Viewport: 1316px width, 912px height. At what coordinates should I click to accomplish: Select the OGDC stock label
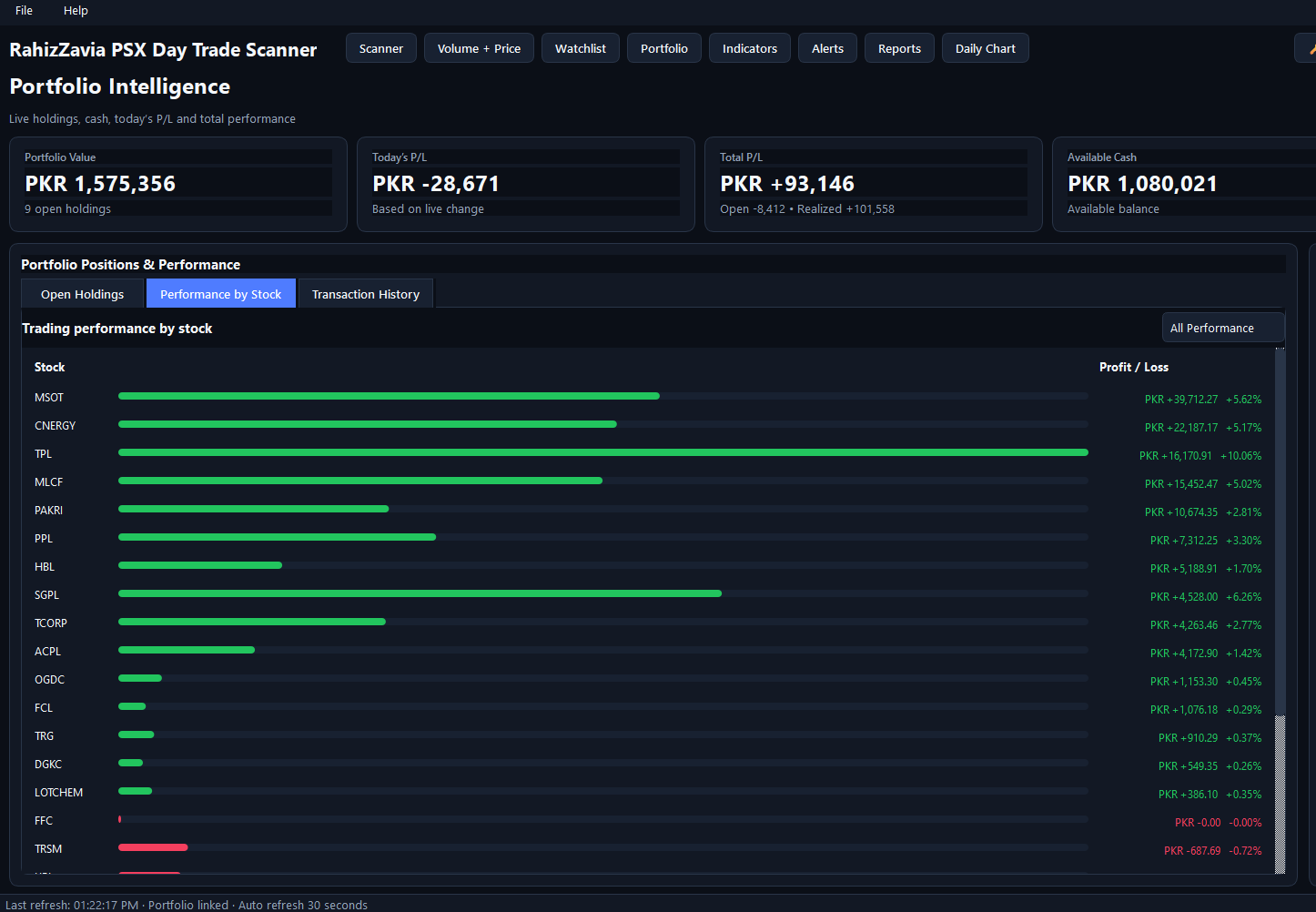coord(49,680)
